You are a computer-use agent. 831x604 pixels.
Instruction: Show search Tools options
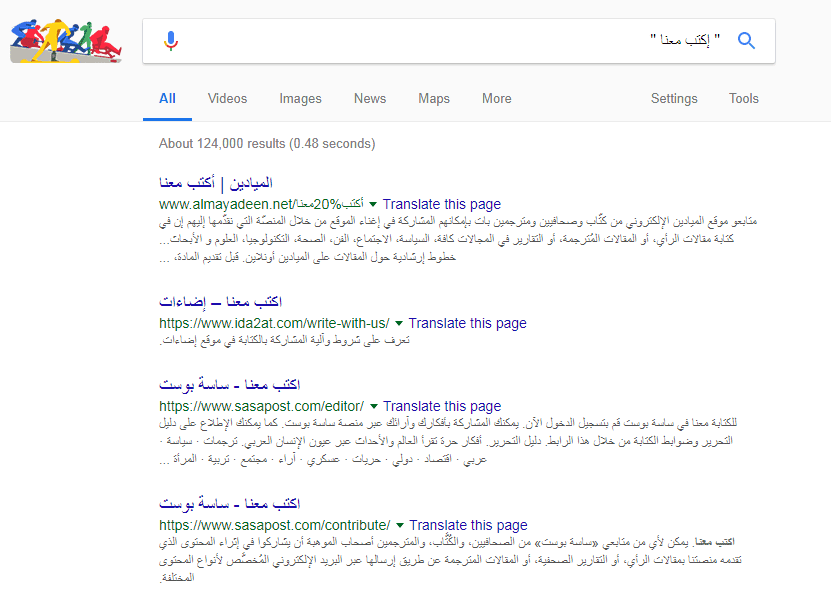(744, 99)
